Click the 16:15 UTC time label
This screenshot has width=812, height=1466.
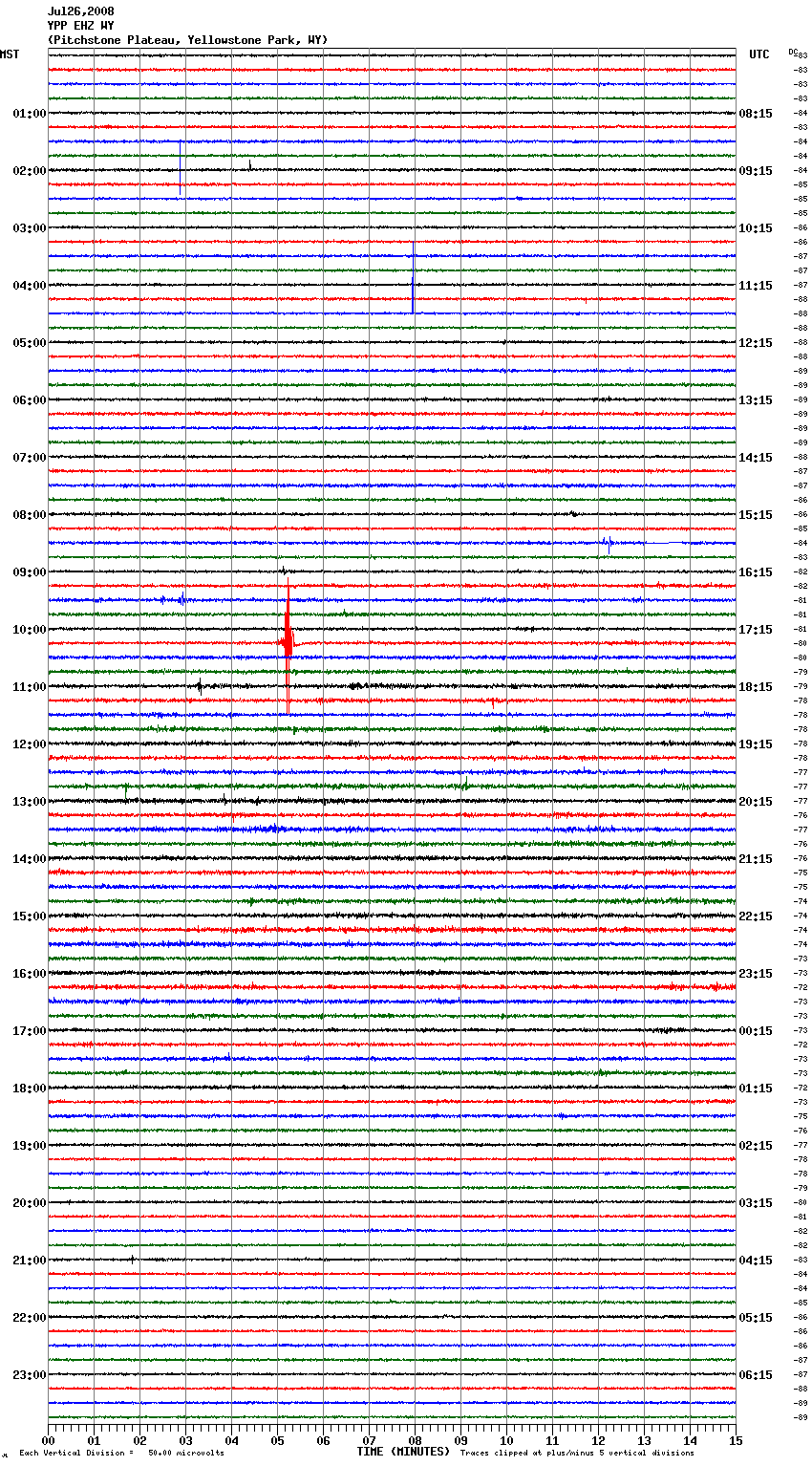(x=756, y=572)
